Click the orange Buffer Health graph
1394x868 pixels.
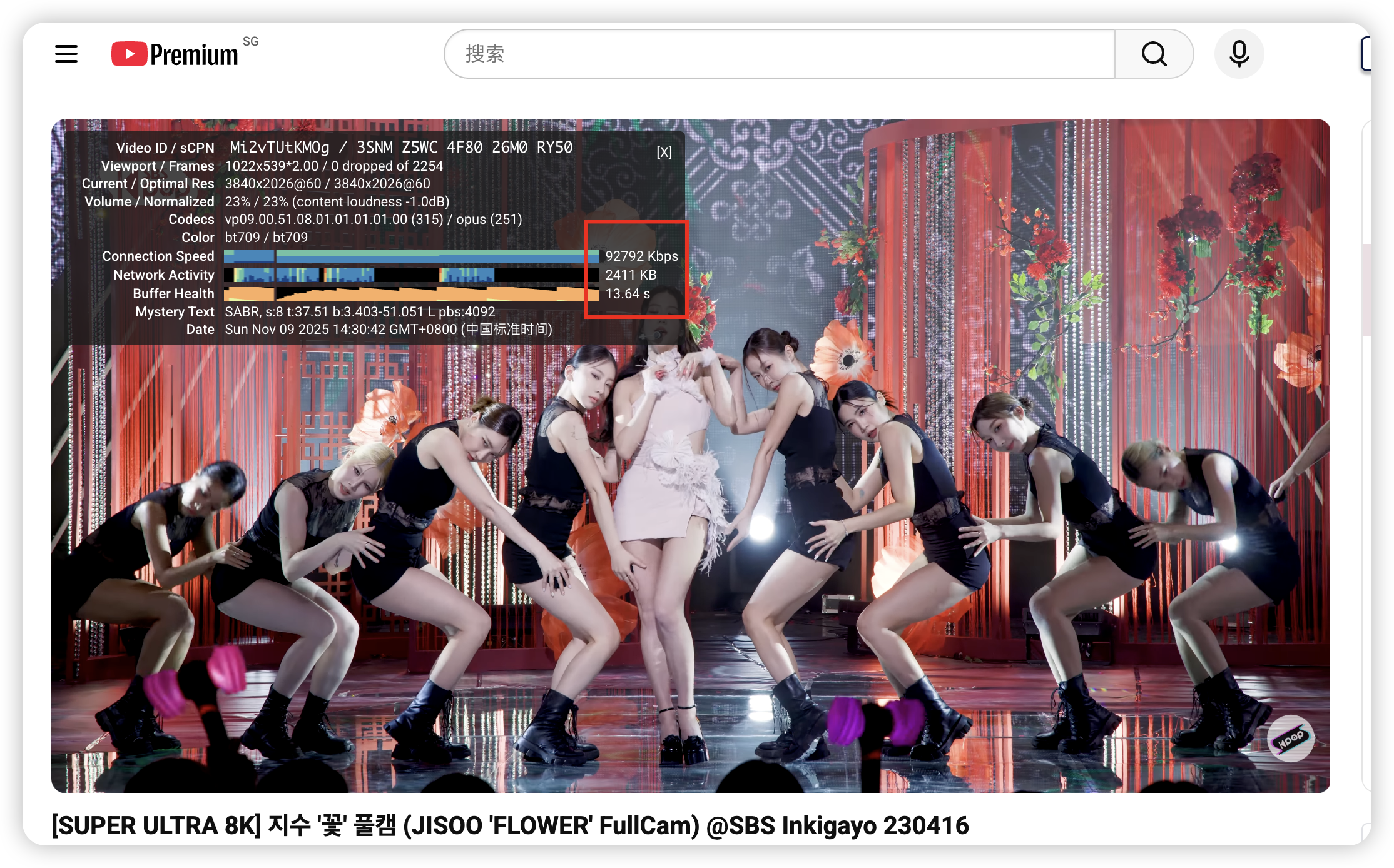coord(411,293)
